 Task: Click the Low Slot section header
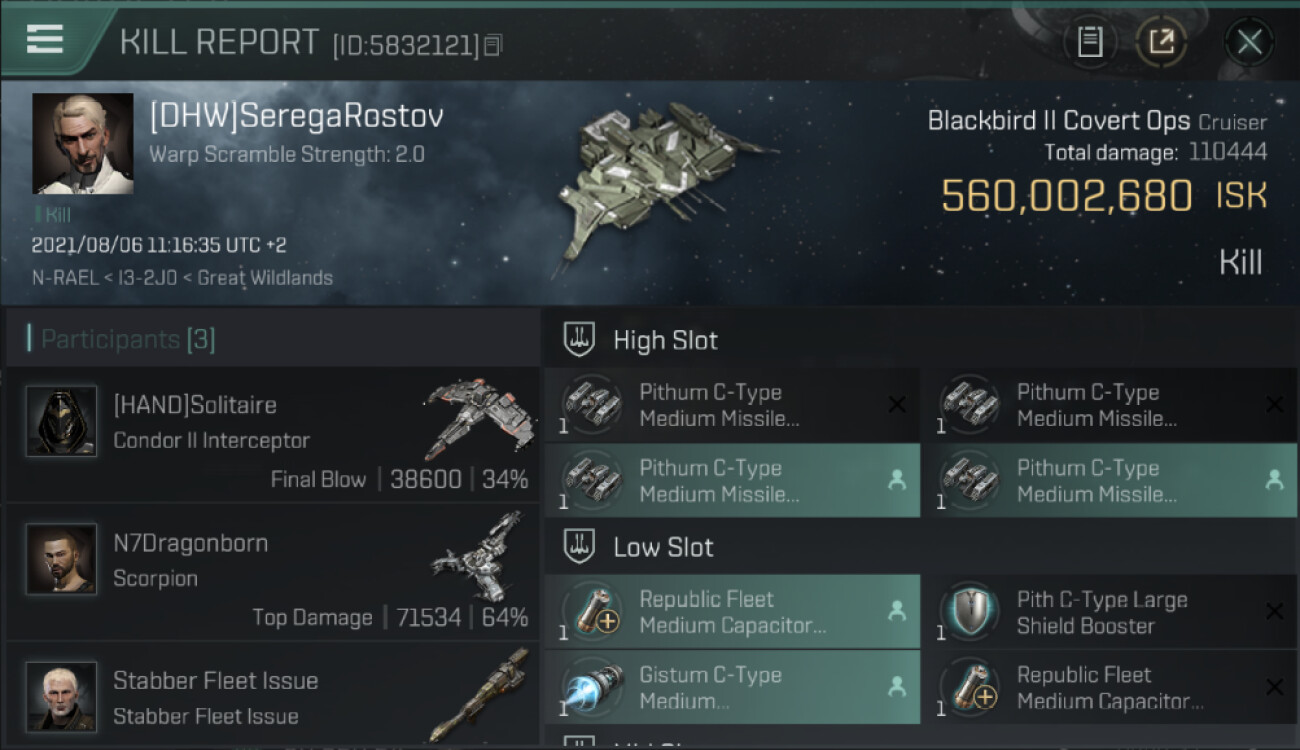[x=663, y=548]
